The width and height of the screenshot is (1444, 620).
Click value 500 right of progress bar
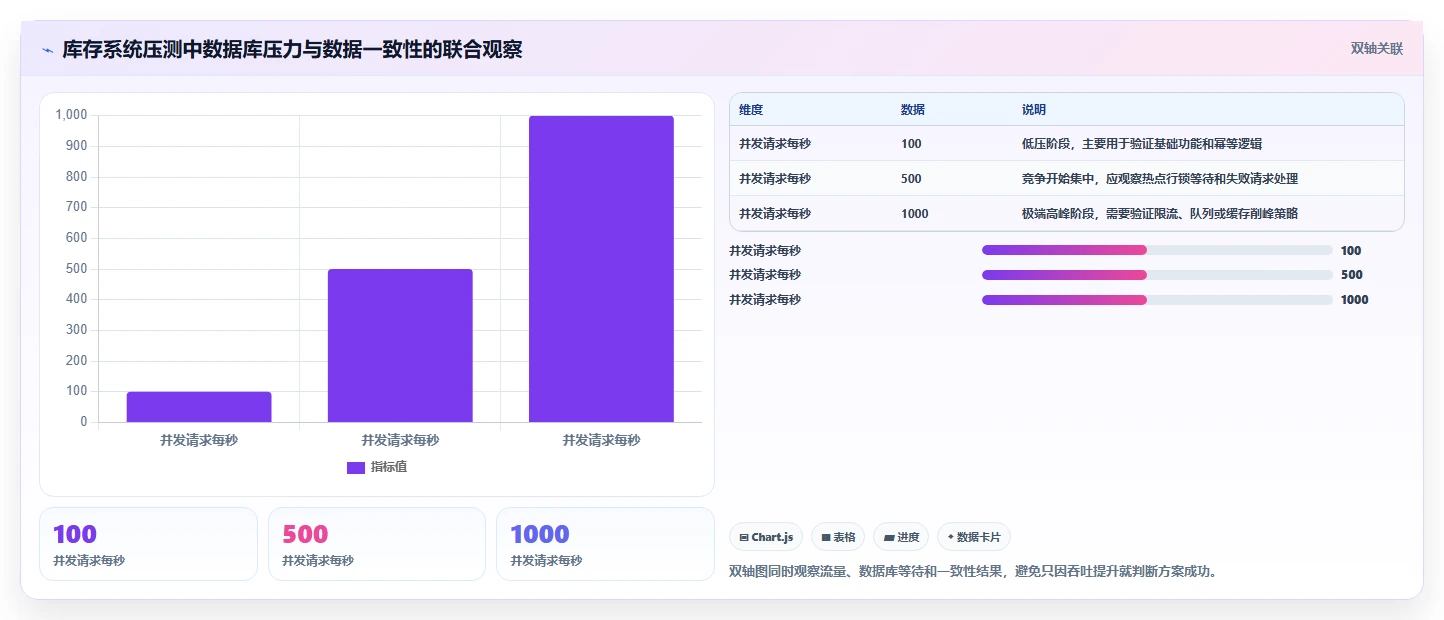[1351, 275]
